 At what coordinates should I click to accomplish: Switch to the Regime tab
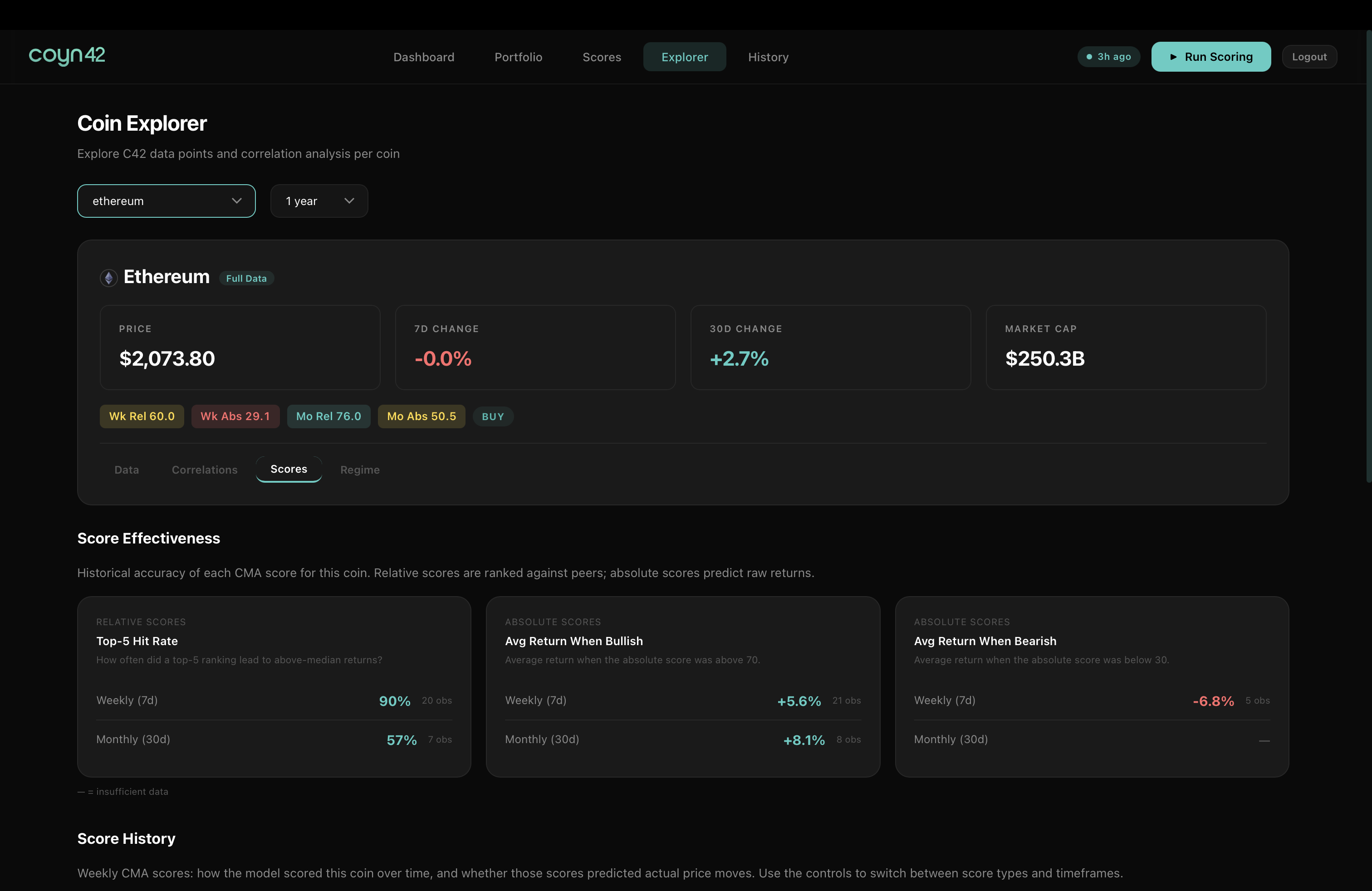360,470
